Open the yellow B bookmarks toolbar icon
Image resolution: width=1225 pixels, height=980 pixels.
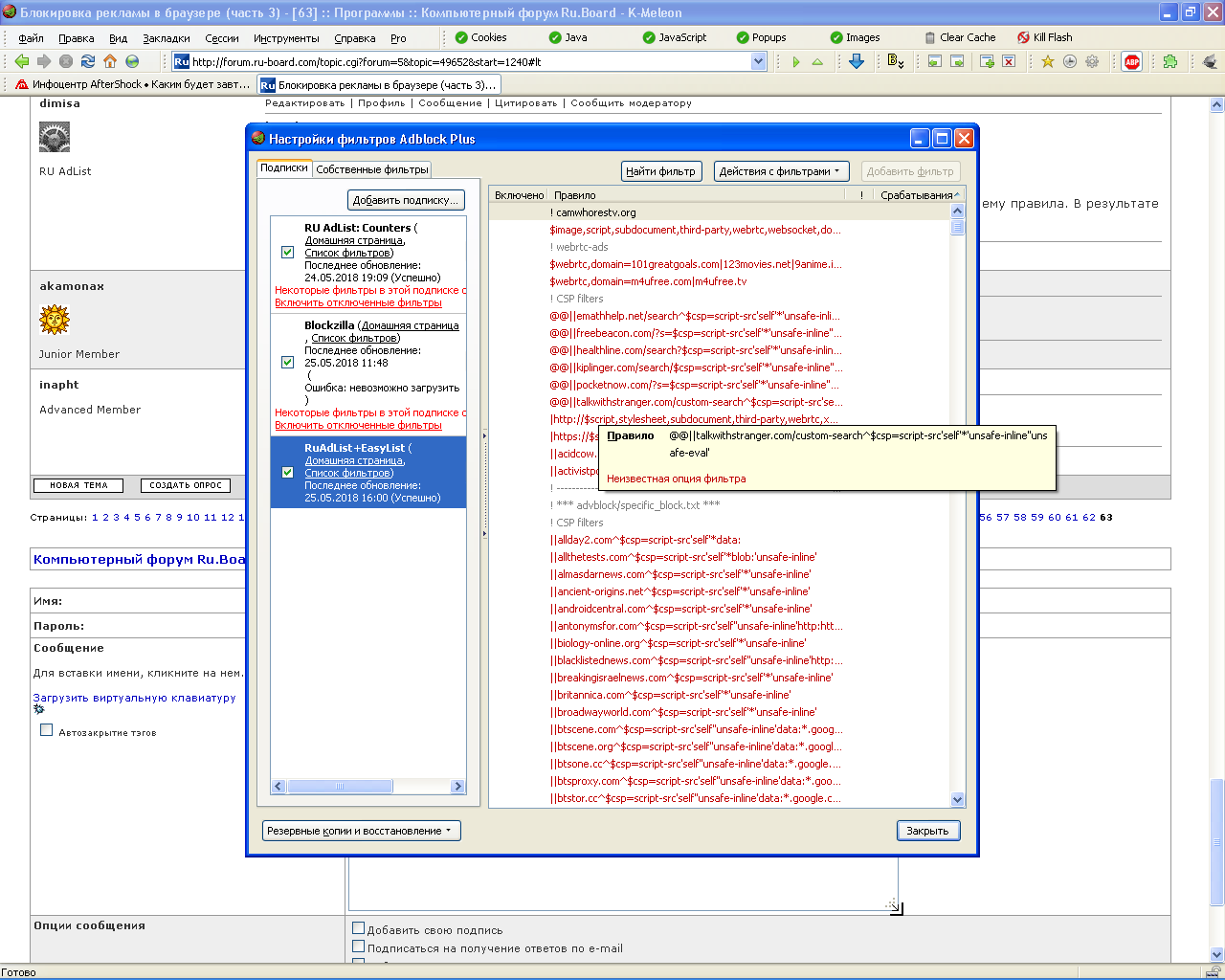[895, 61]
